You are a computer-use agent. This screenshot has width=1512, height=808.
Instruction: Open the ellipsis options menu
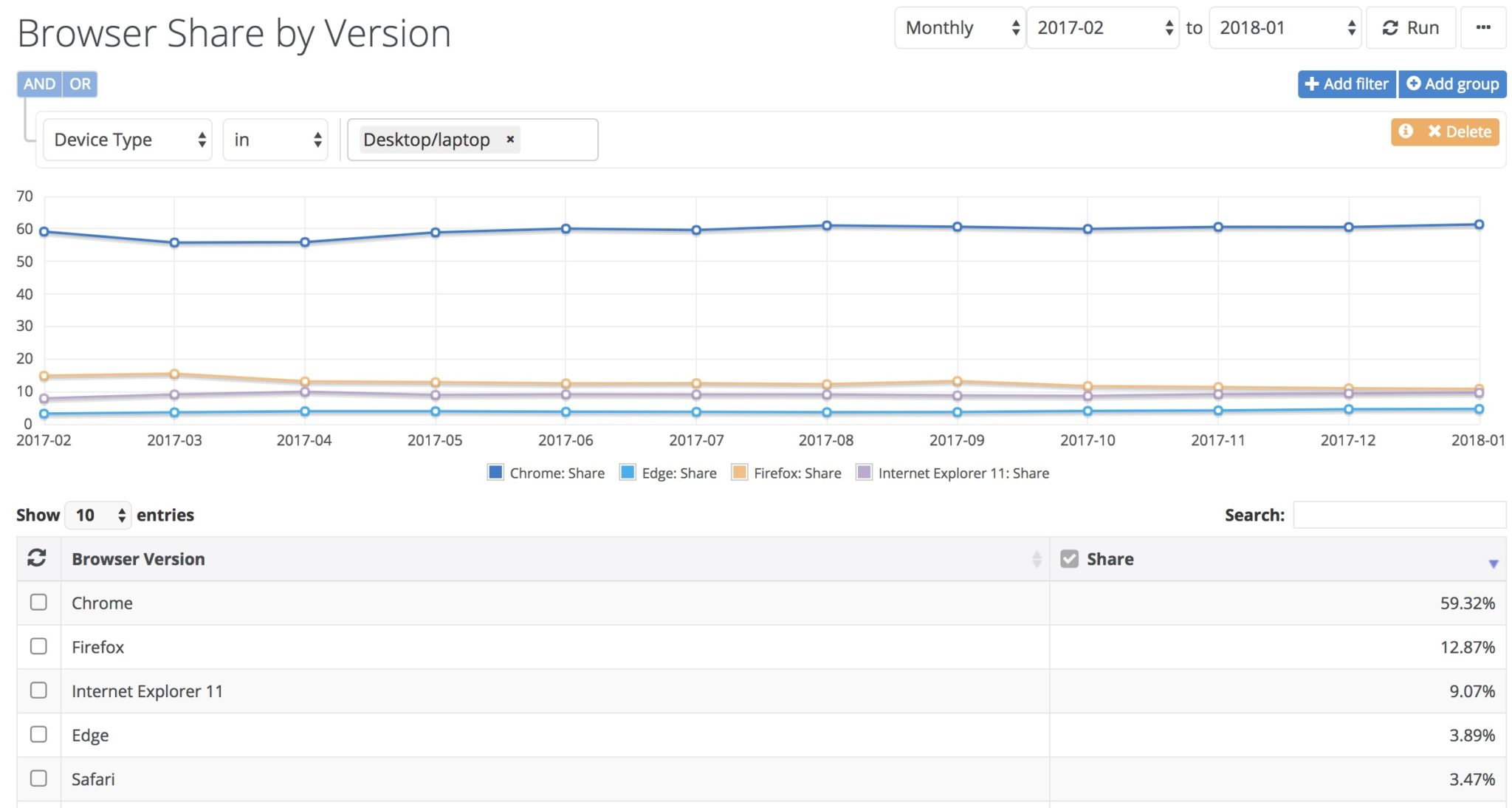tap(1483, 28)
